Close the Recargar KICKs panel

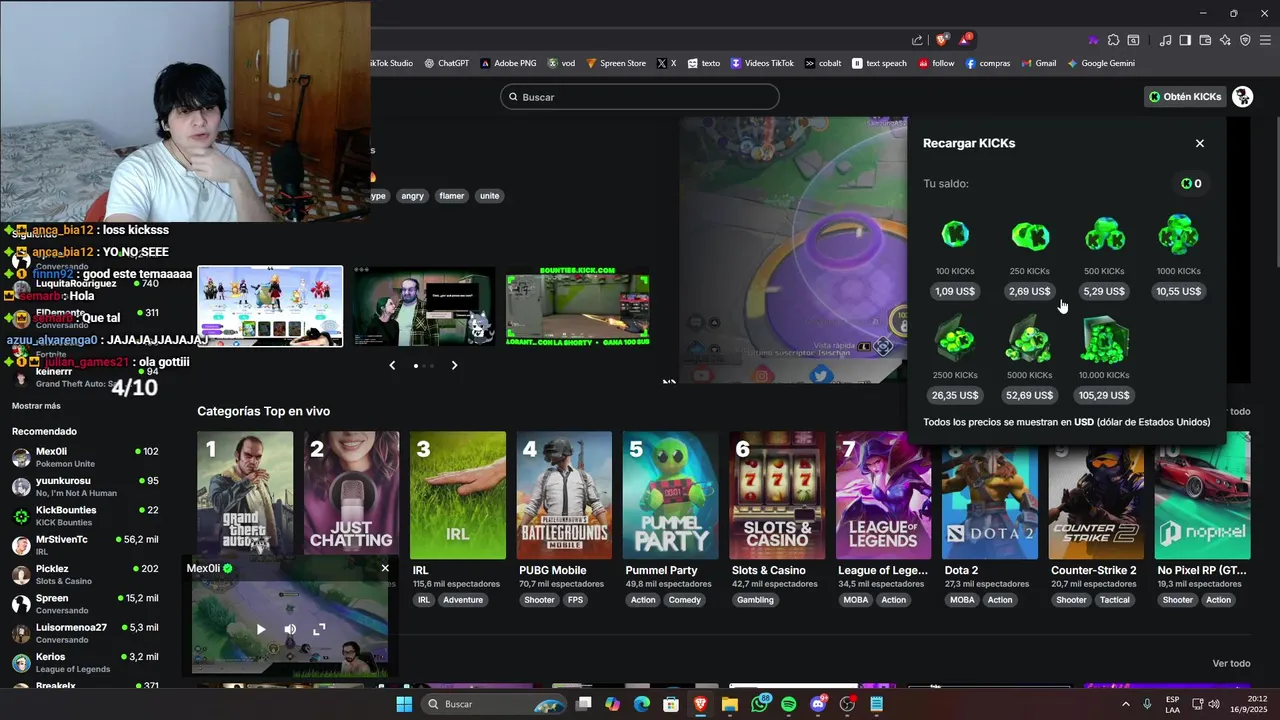point(1200,143)
